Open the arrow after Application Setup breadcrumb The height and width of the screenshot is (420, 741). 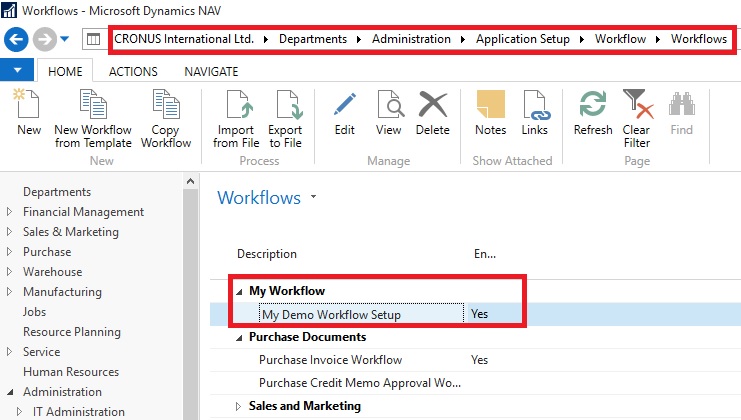click(582, 39)
